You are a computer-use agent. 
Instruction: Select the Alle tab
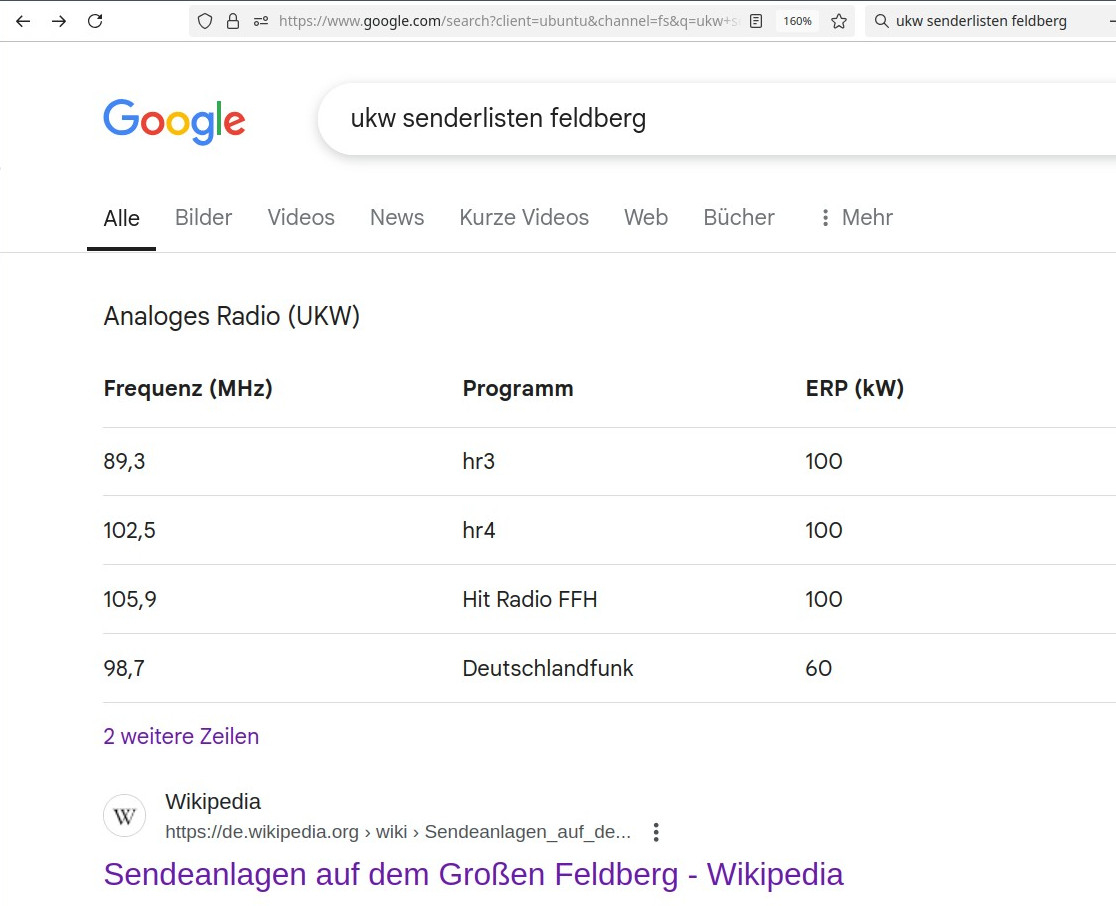122,218
